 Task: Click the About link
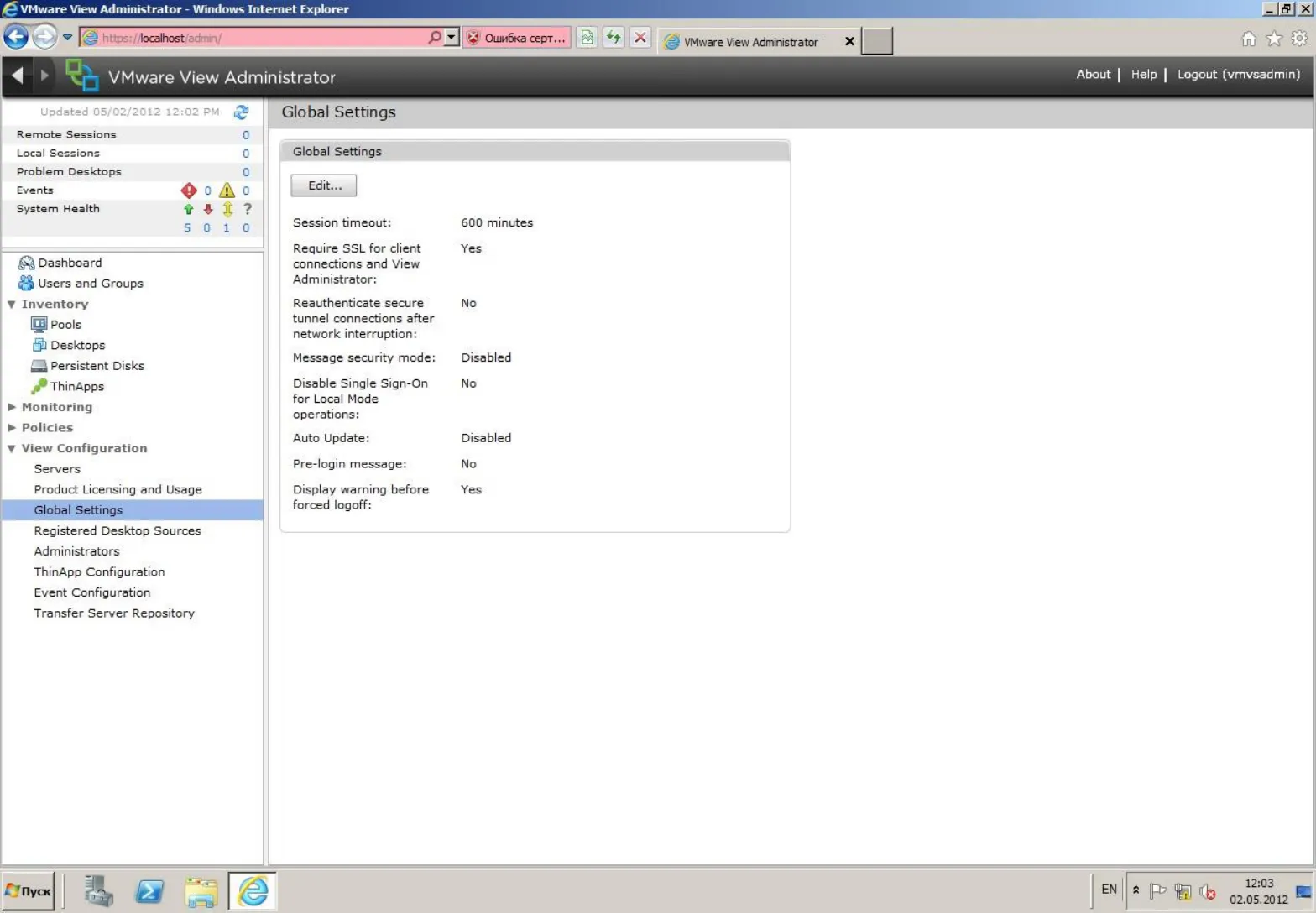coord(1093,75)
